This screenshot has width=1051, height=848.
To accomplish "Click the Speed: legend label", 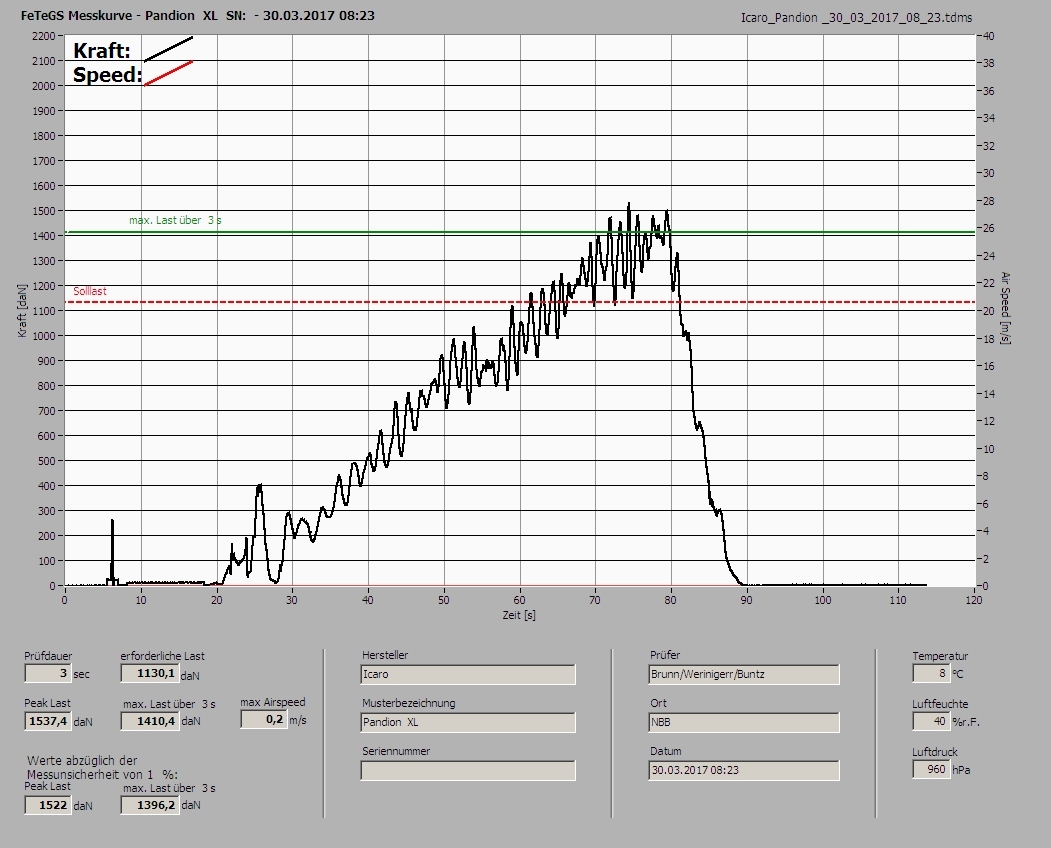I will (107, 74).
